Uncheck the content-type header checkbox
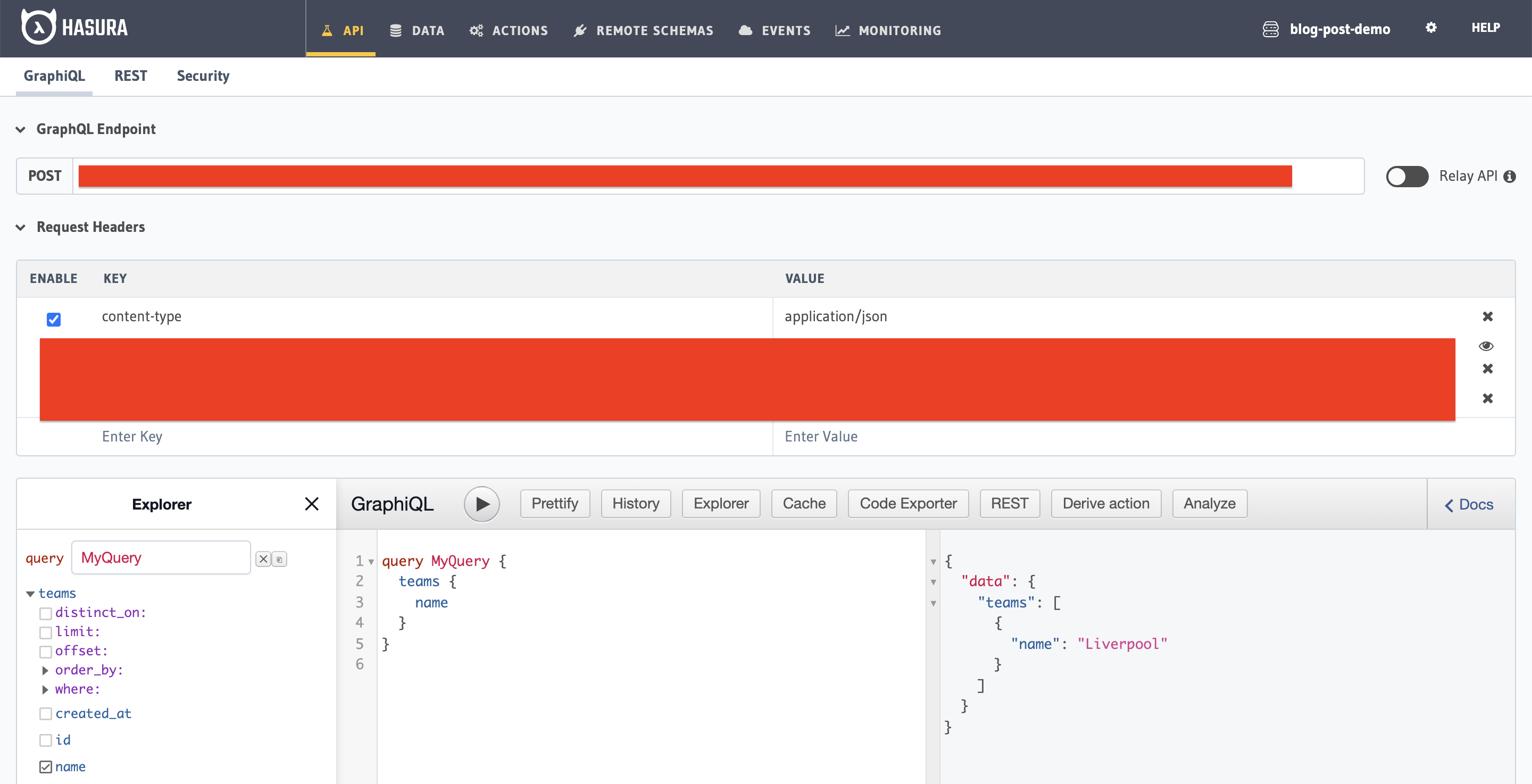This screenshot has width=1532, height=784. click(54, 320)
